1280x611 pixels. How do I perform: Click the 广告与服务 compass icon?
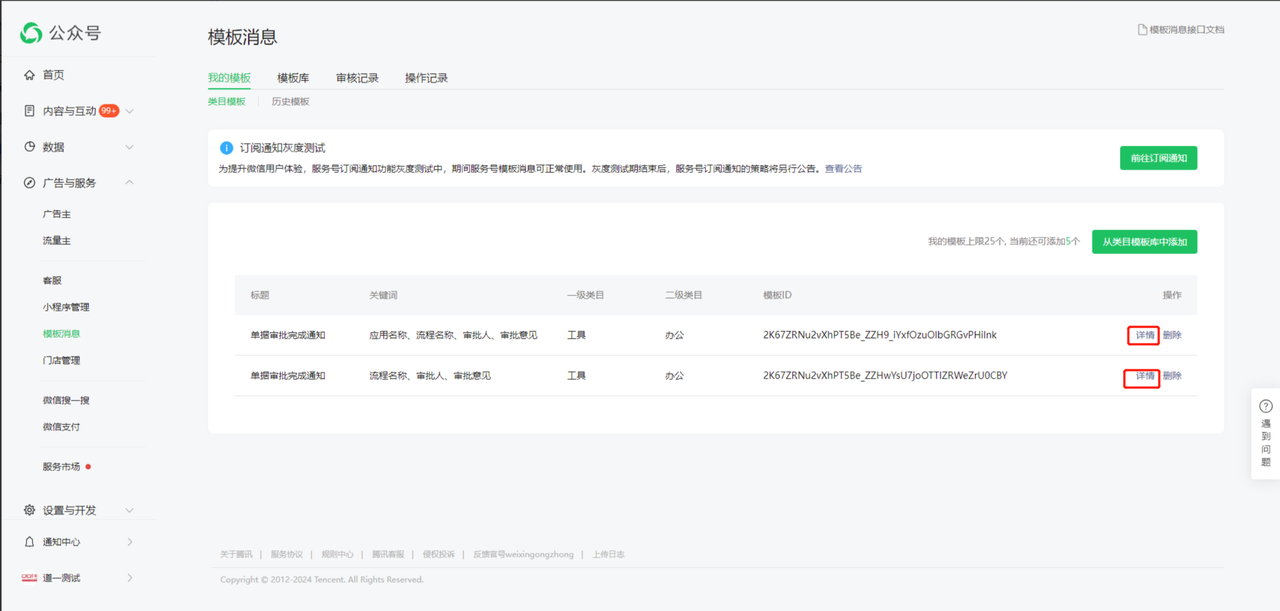coord(30,183)
